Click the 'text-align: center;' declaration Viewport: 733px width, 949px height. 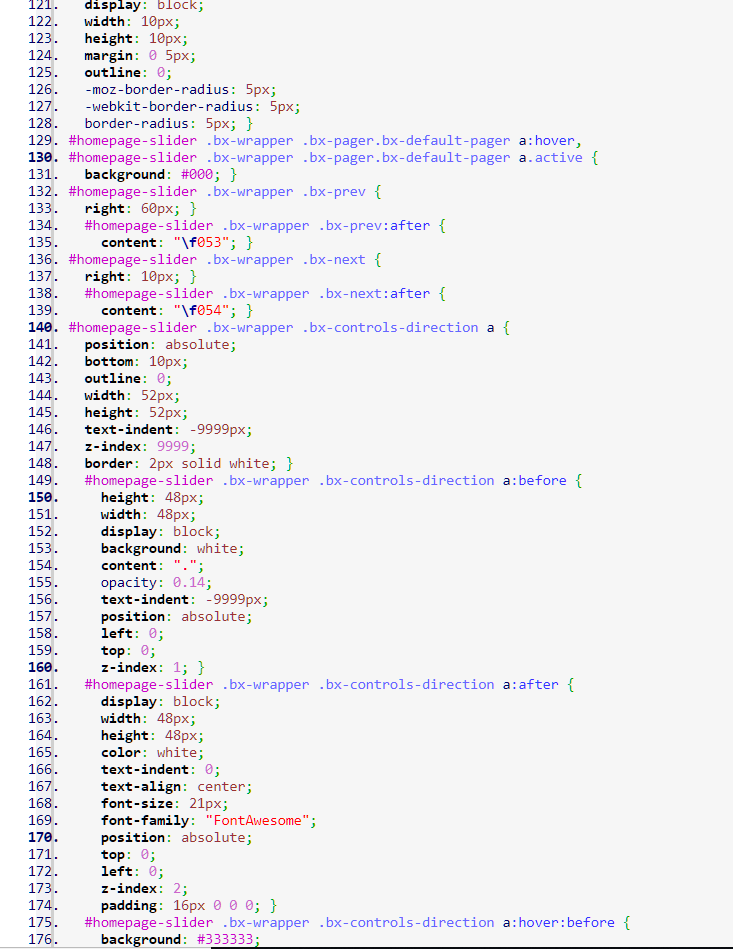click(x=176, y=787)
